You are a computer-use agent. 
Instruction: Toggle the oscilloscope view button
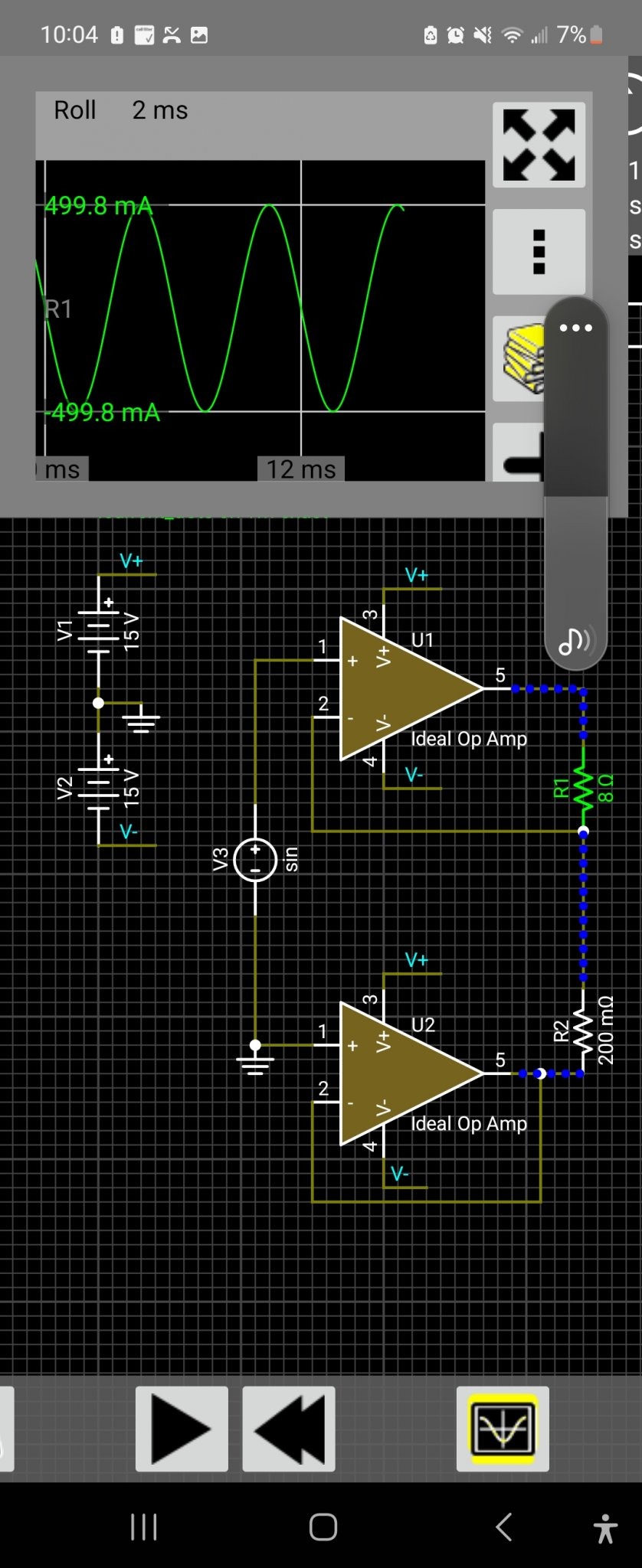tap(503, 1429)
